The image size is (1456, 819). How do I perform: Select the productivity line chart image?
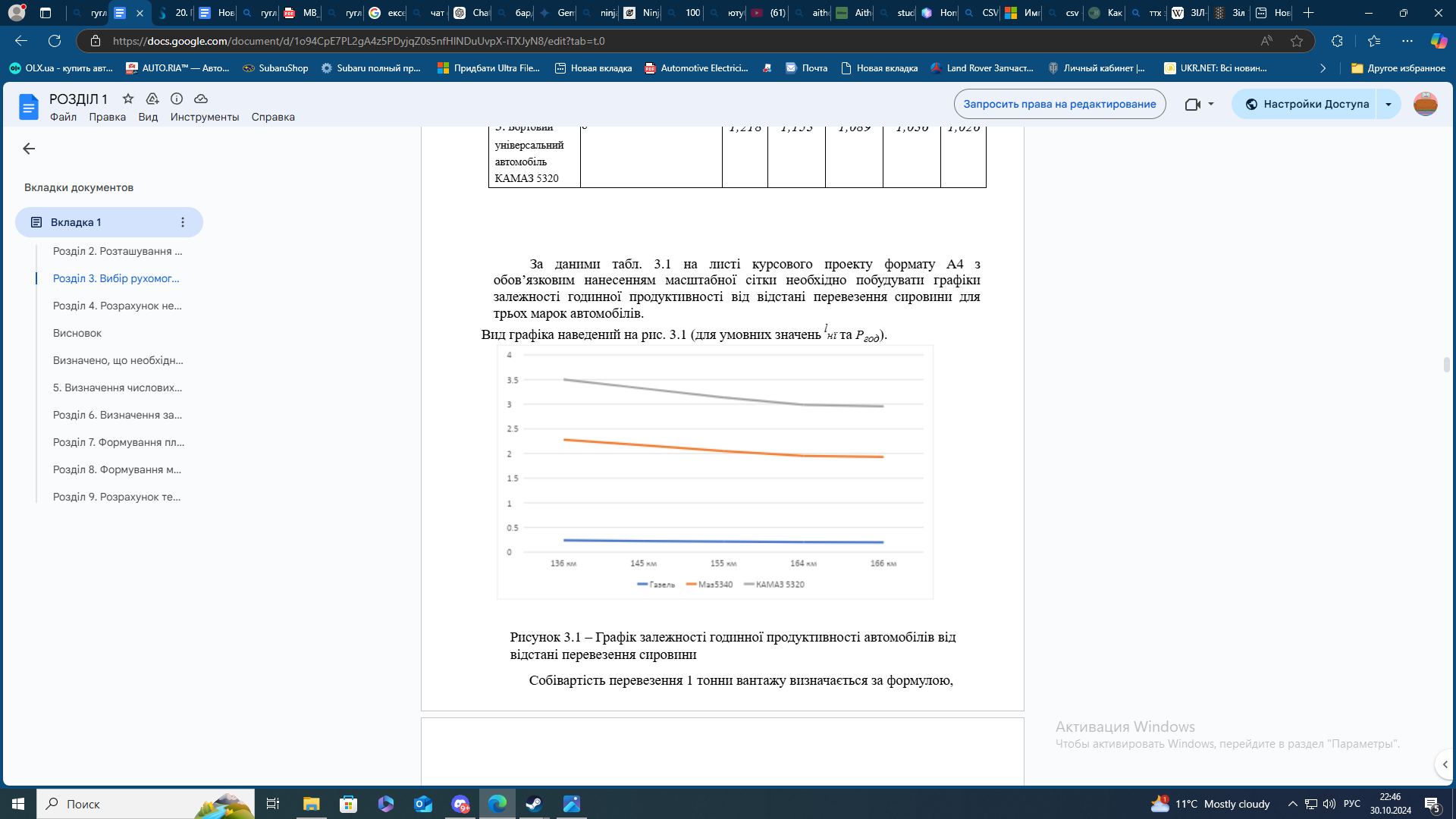tap(715, 472)
